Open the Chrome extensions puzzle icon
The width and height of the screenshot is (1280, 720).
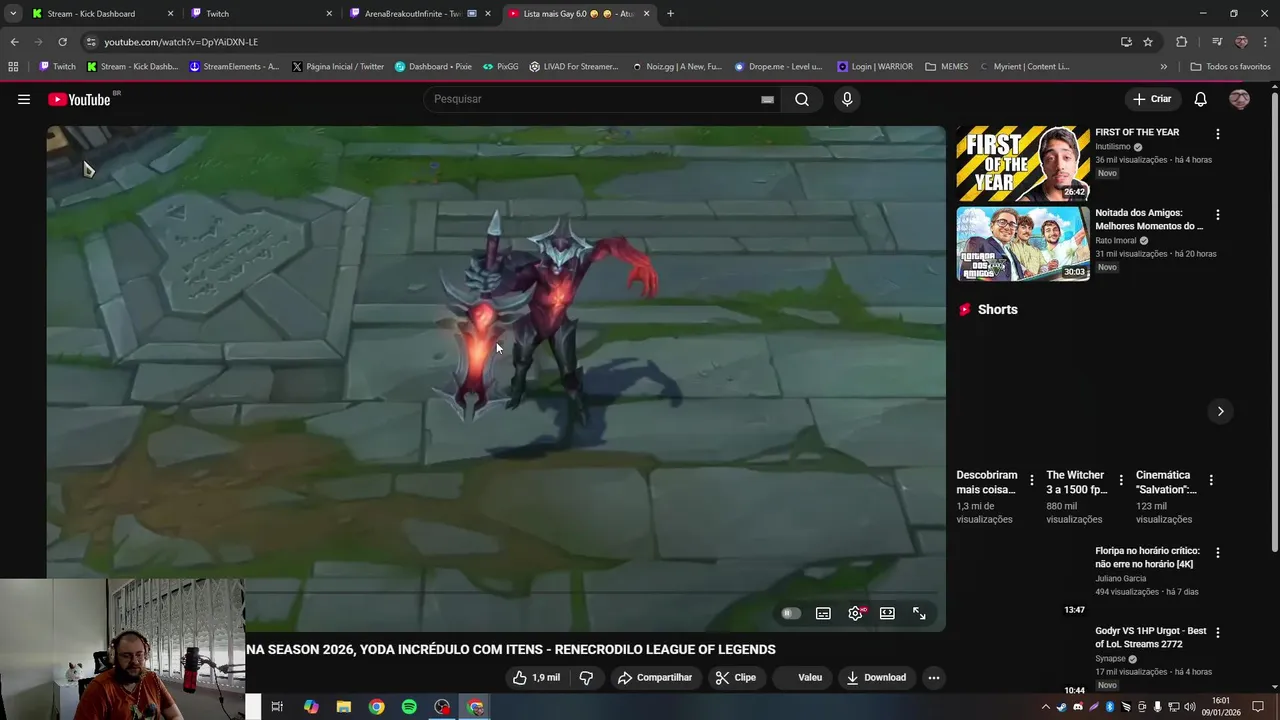click(1181, 42)
